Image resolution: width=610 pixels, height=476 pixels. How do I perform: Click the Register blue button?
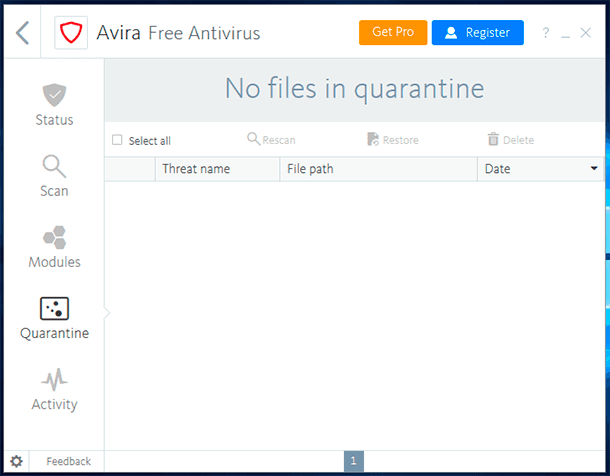[x=478, y=32]
